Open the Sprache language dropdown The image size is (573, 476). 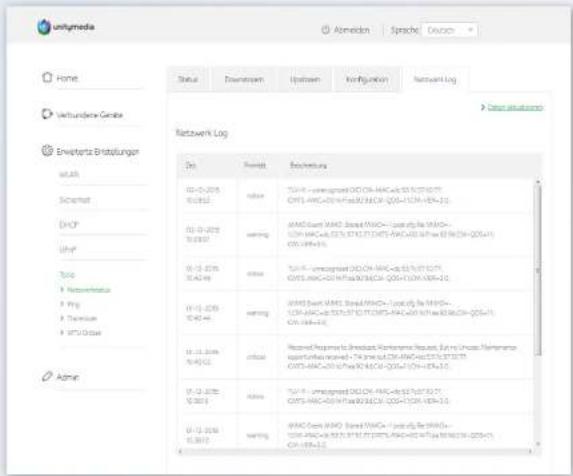point(449,30)
